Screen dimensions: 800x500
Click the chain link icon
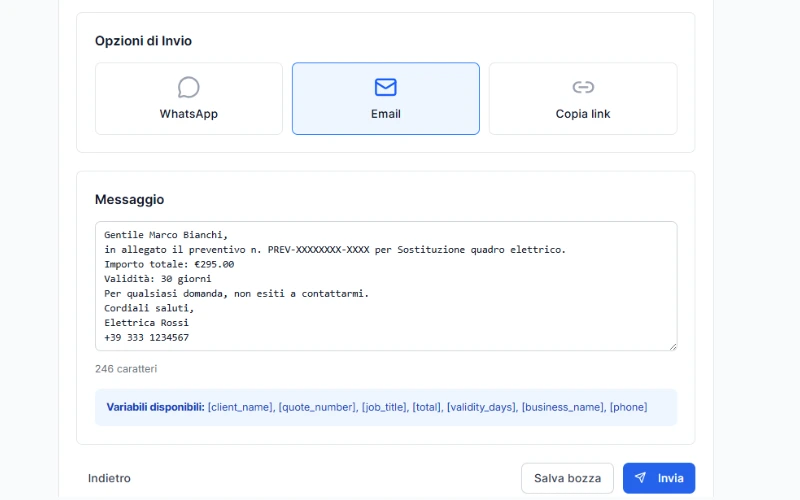point(583,87)
